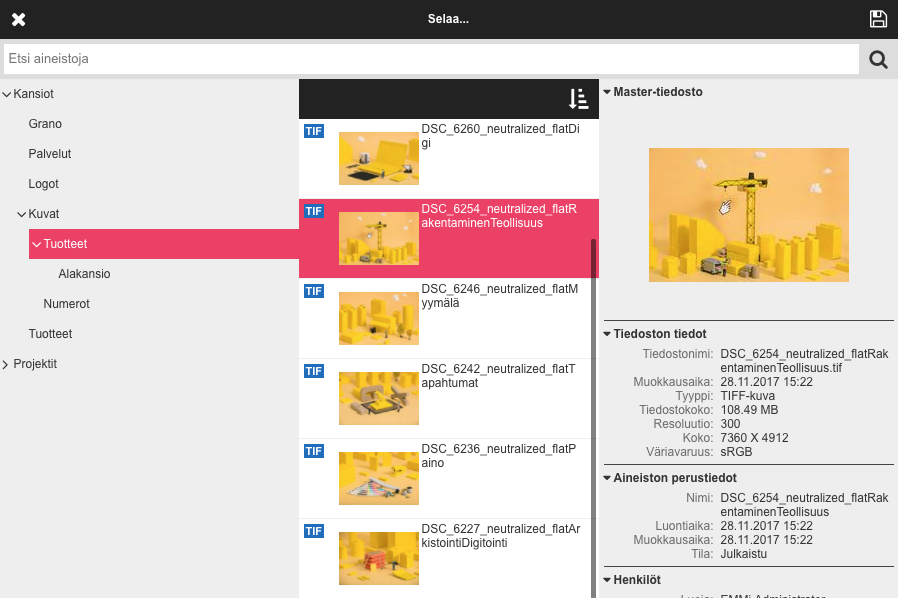Collapse the Master-tiedosto section
Screen dimensions: 898x598
tap(607, 92)
